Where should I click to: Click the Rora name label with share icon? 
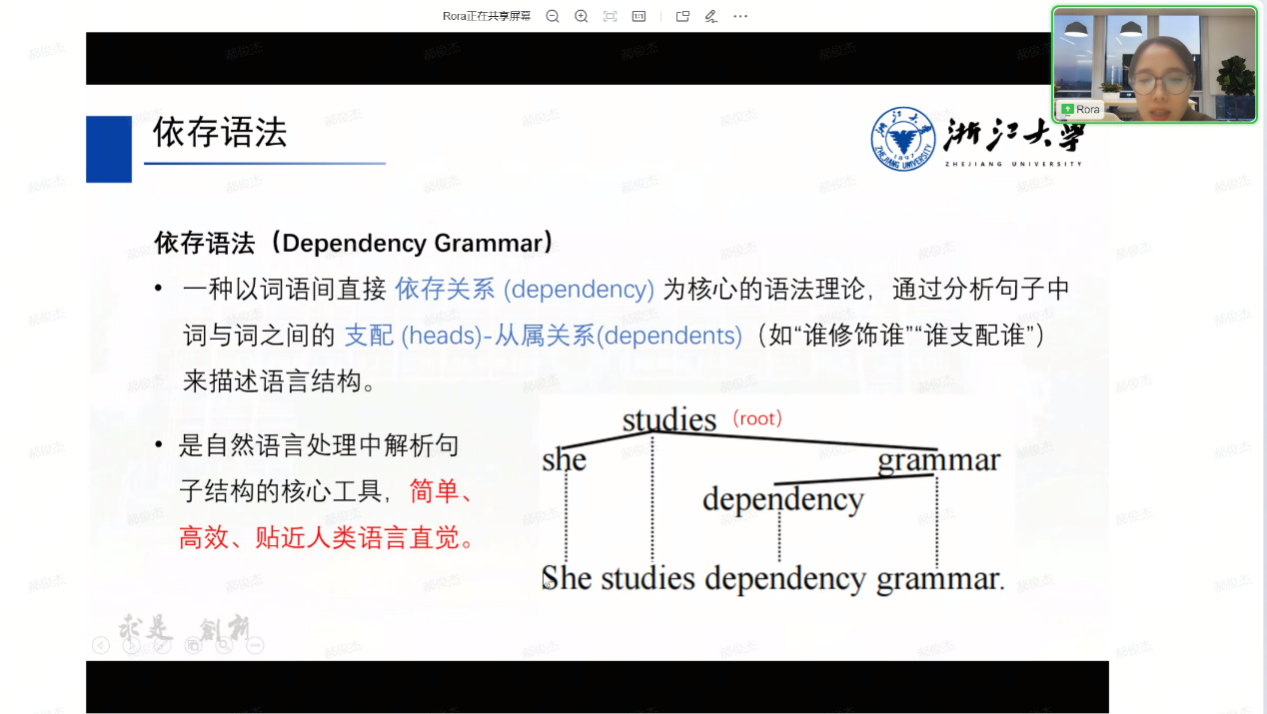pos(1081,109)
